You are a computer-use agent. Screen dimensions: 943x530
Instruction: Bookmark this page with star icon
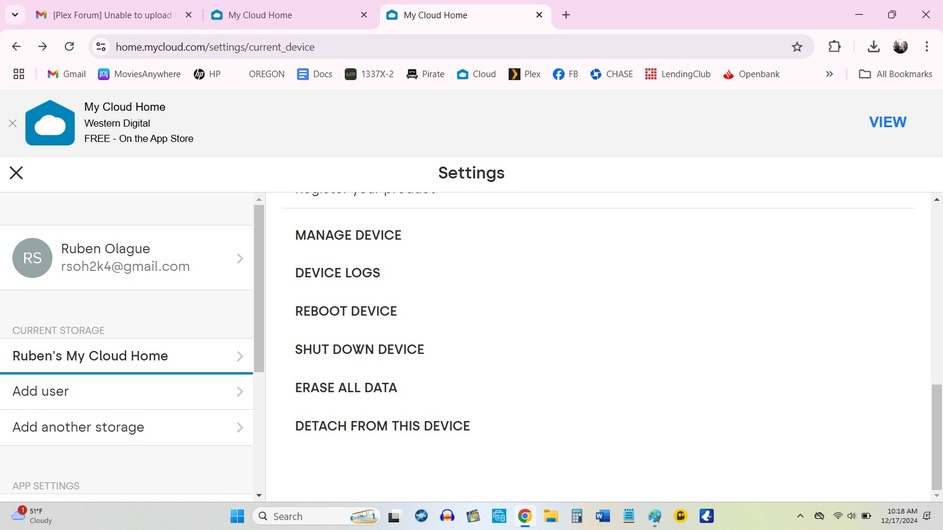tap(797, 46)
